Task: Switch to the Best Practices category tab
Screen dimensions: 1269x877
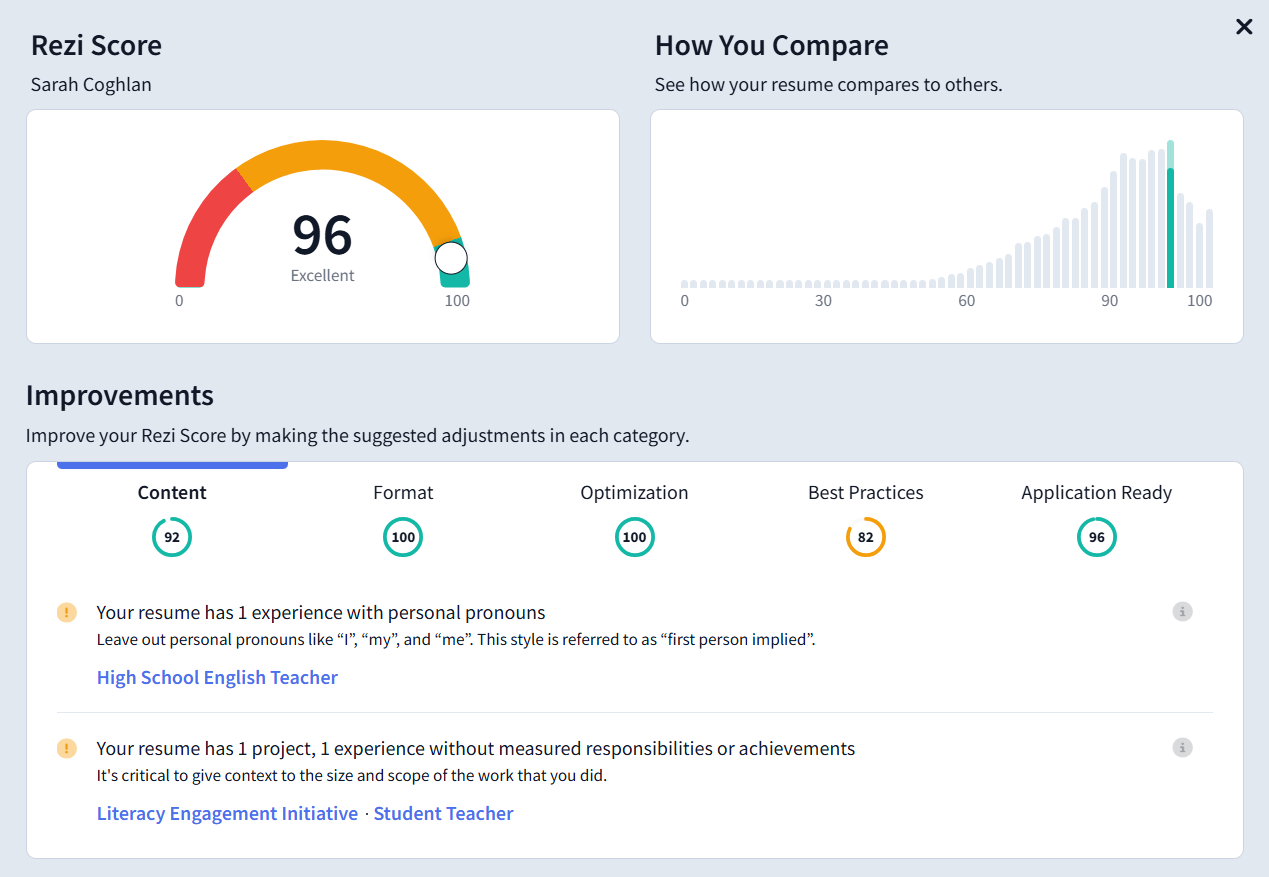Action: coord(865,492)
